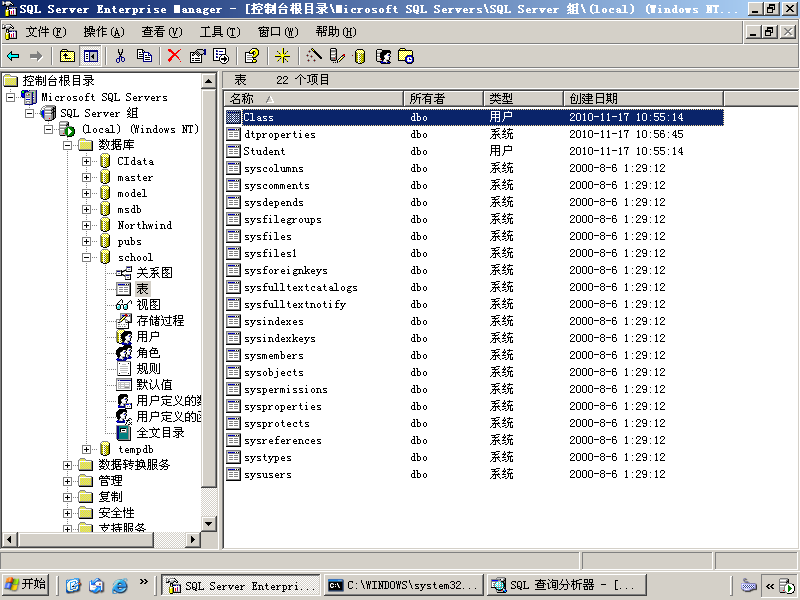Click tree pane vertical scroll up arrow

(209, 81)
